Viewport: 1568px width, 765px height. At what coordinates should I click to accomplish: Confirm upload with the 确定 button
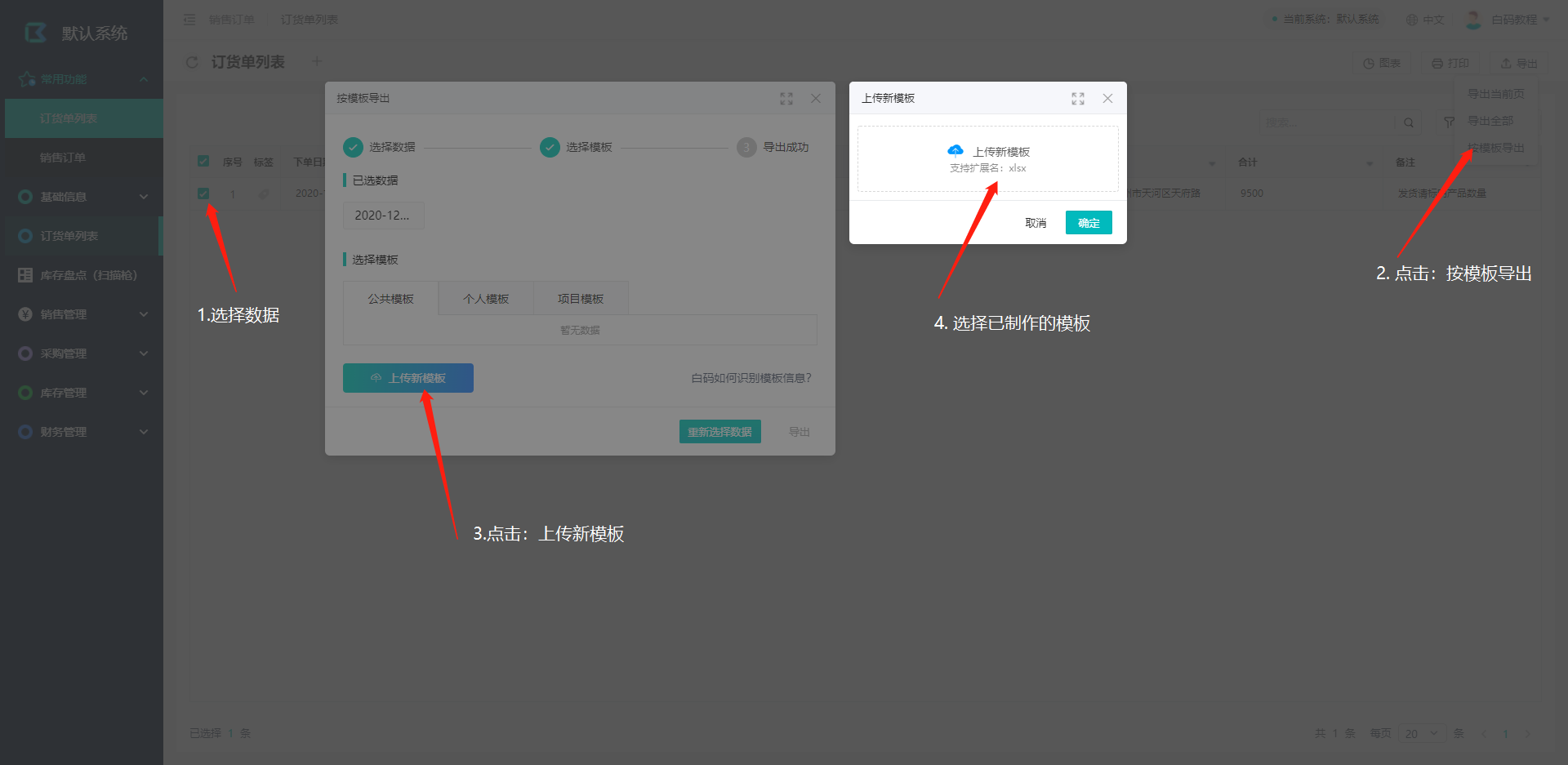(x=1089, y=223)
